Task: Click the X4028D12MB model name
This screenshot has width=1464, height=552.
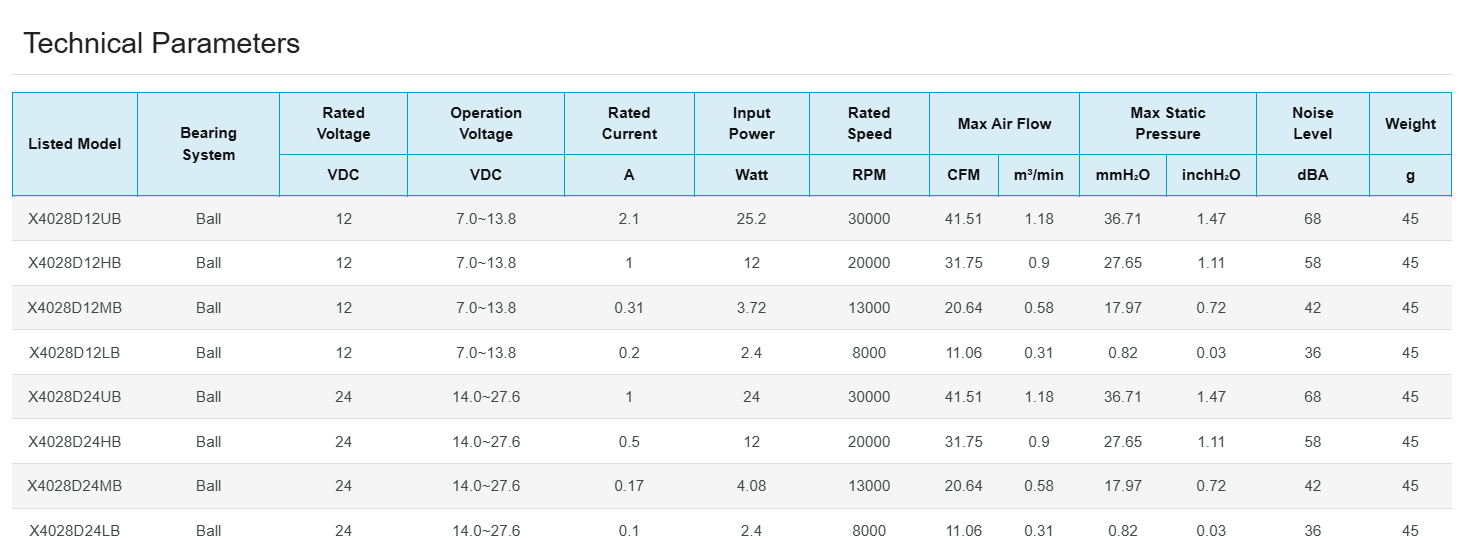Action: pyautogui.click(x=75, y=308)
